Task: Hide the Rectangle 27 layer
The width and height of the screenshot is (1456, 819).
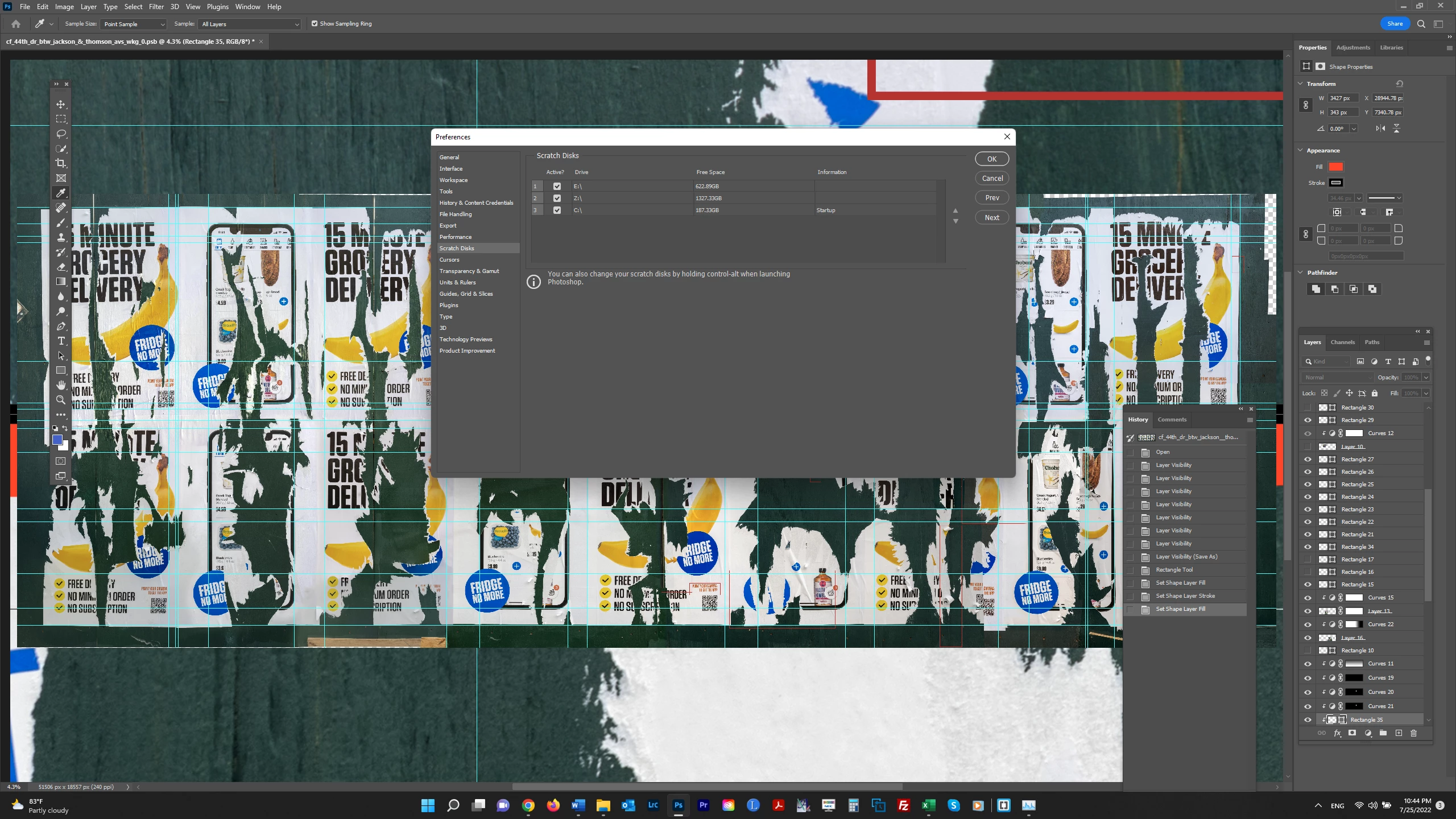Action: [1308, 460]
